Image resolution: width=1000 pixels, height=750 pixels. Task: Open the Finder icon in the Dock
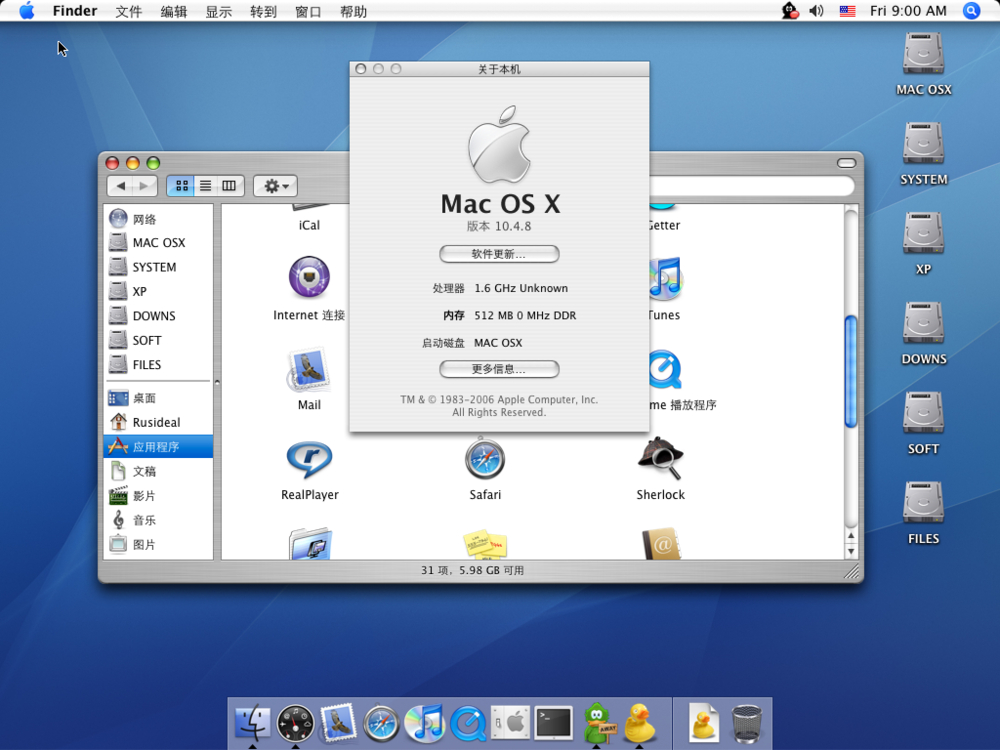click(x=253, y=723)
